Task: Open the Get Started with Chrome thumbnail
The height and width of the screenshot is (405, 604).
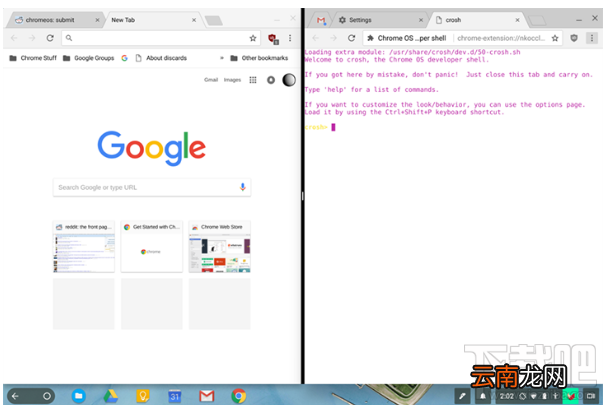Action: click(152, 247)
